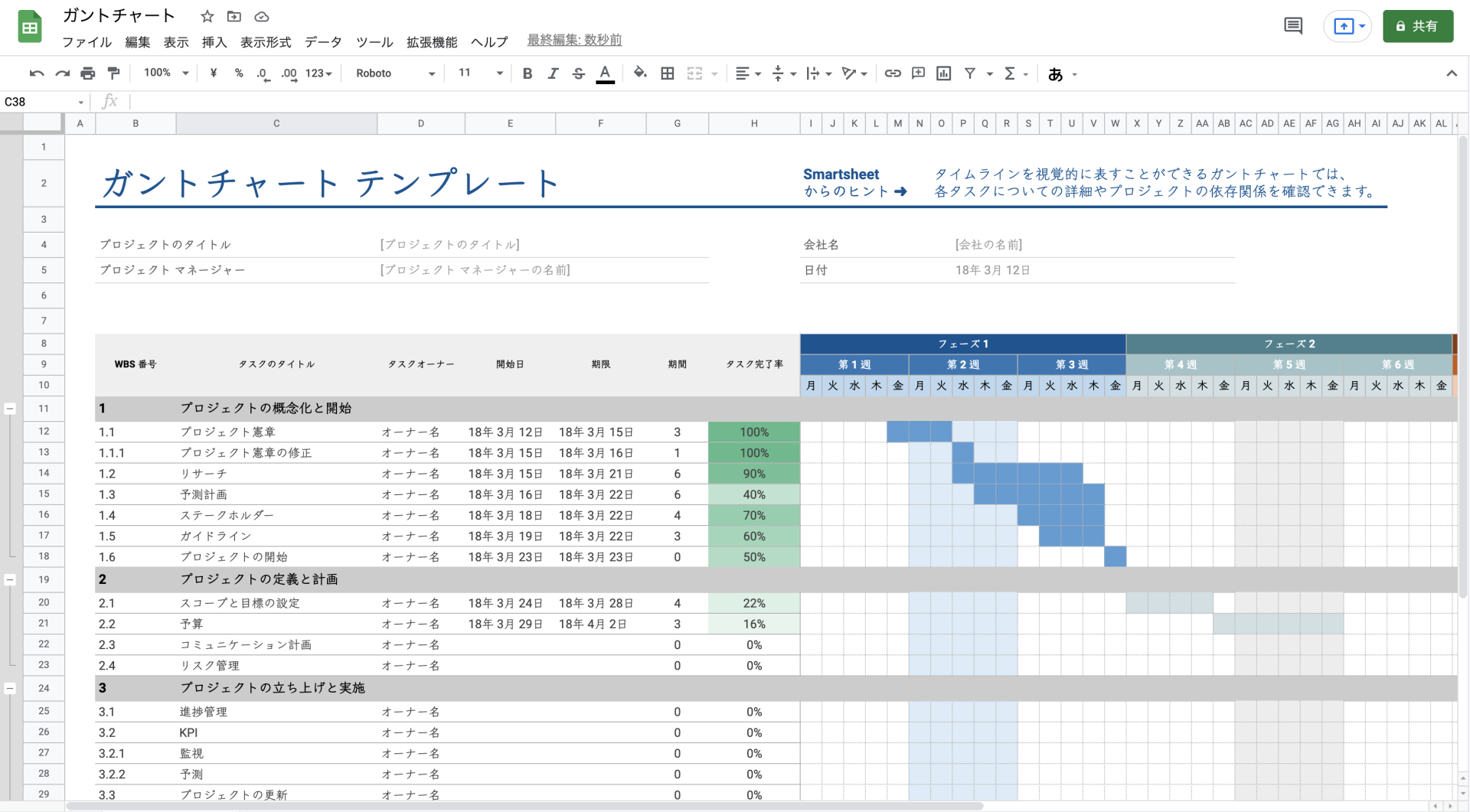Collapse the row group at フェーズ 1
The height and width of the screenshot is (812, 1470).
click(x=11, y=409)
